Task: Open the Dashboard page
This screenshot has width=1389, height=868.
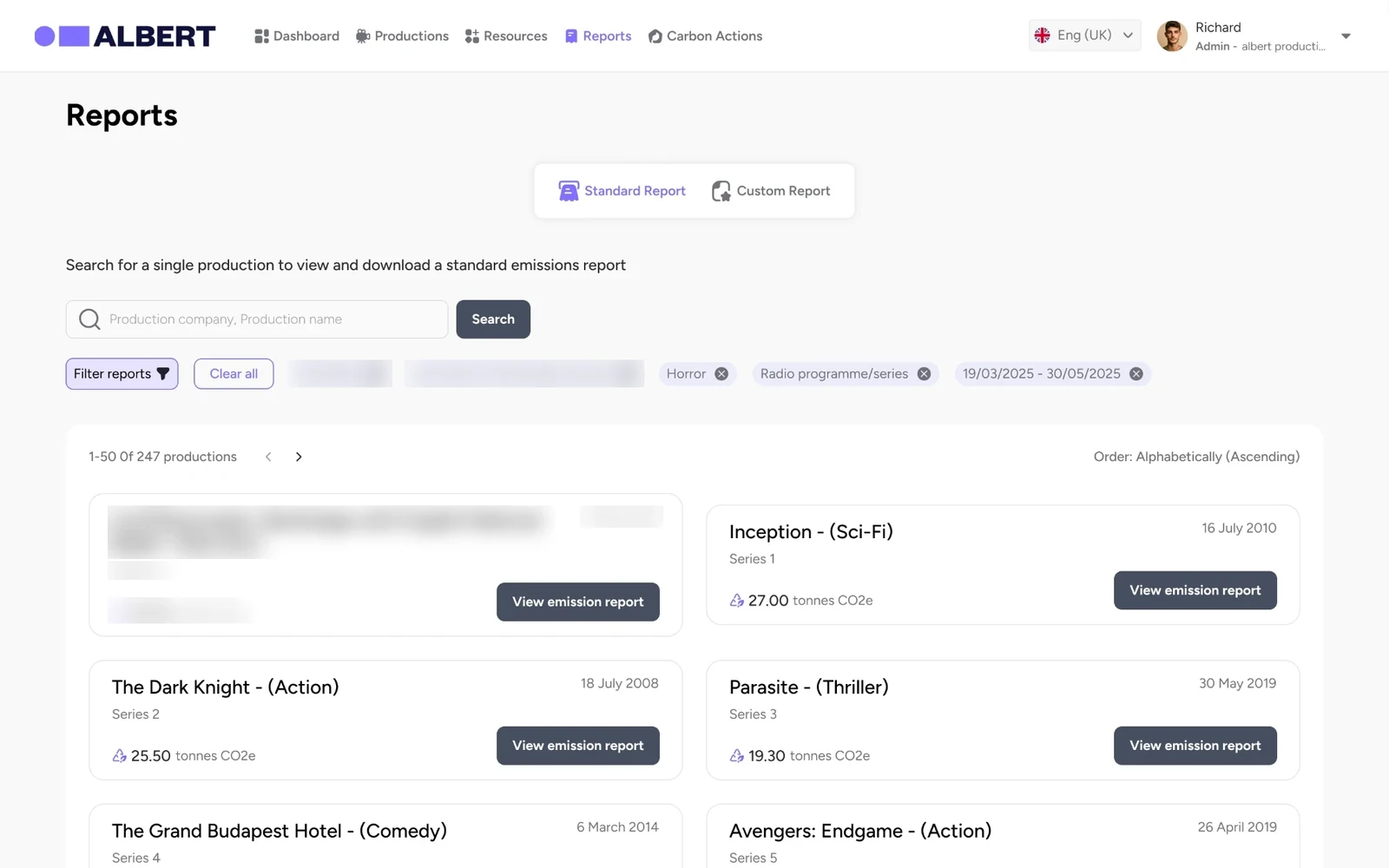Action: click(297, 36)
